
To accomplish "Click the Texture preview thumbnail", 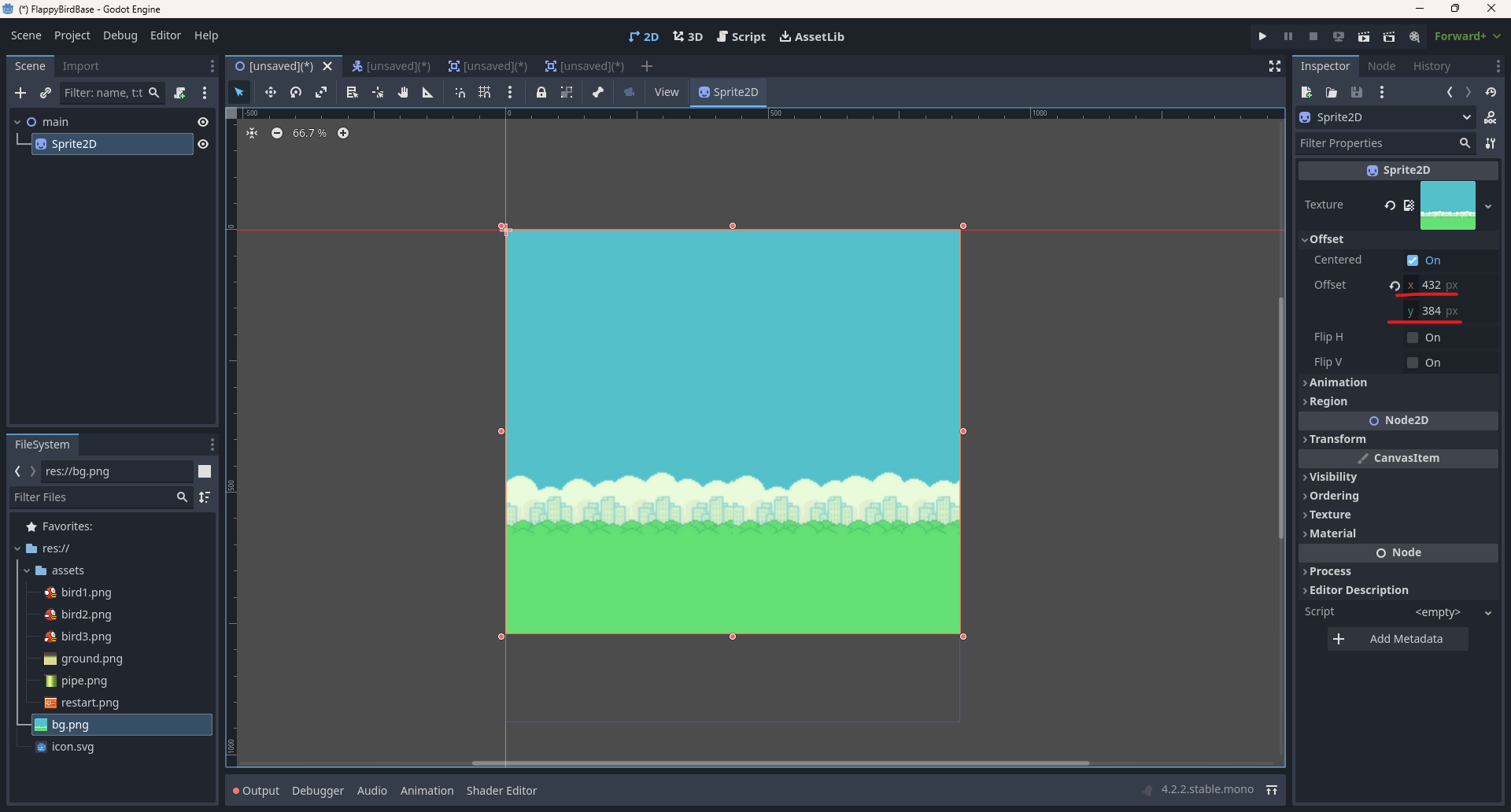I will coord(1447,205).
